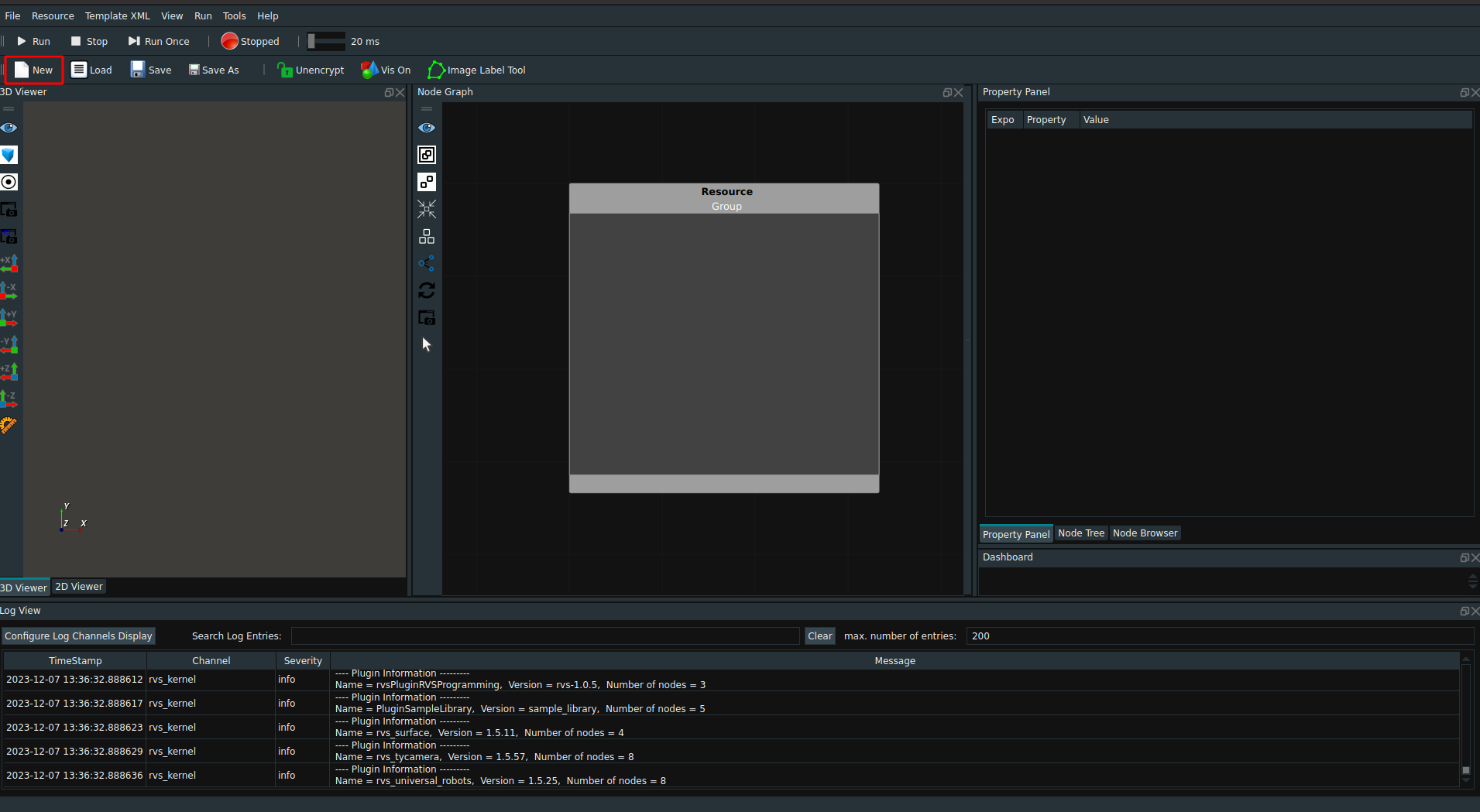The height and width of the screenshot is (812, 1480).
Task: Select the pointer cursor tool in Node Graph
Action: pos(427,344)
